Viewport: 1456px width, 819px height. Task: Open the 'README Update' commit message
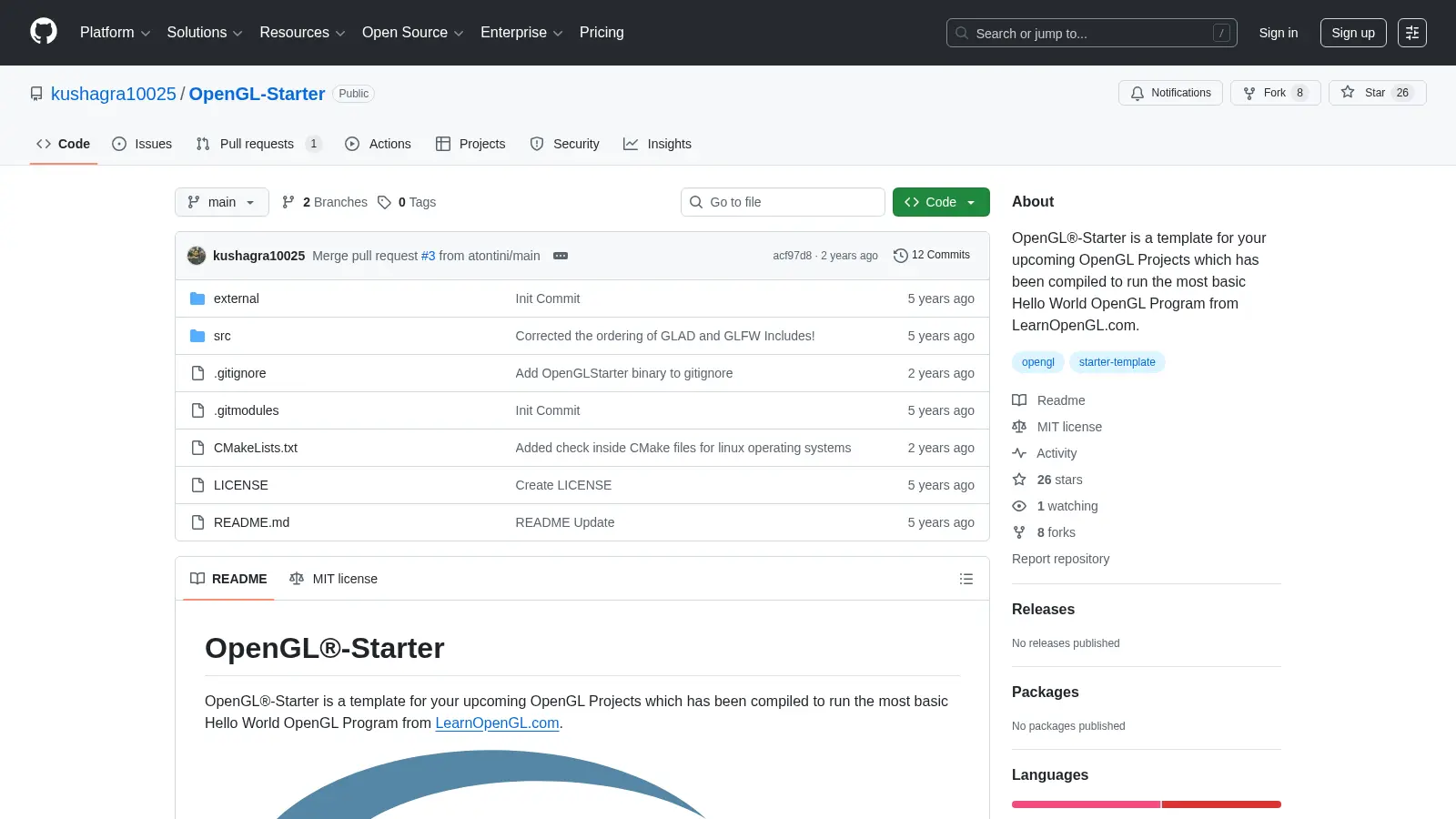pos(565,522)
